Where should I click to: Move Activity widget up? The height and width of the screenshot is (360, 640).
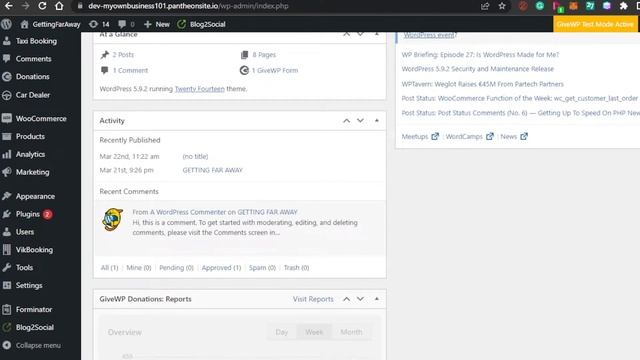[x=346, y=121]
